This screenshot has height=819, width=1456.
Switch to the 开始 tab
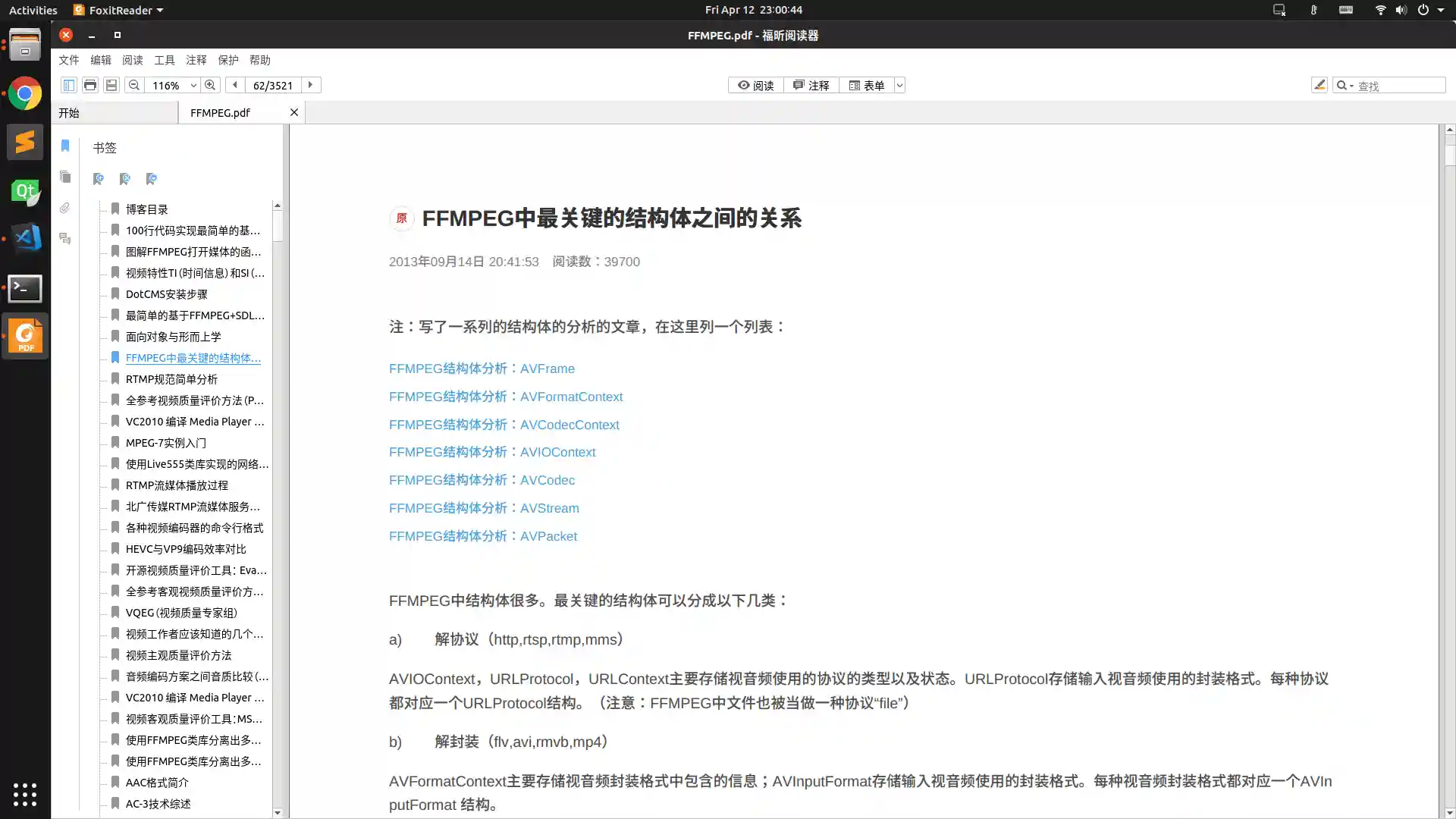pyautogui.click(x=115, y=112)
